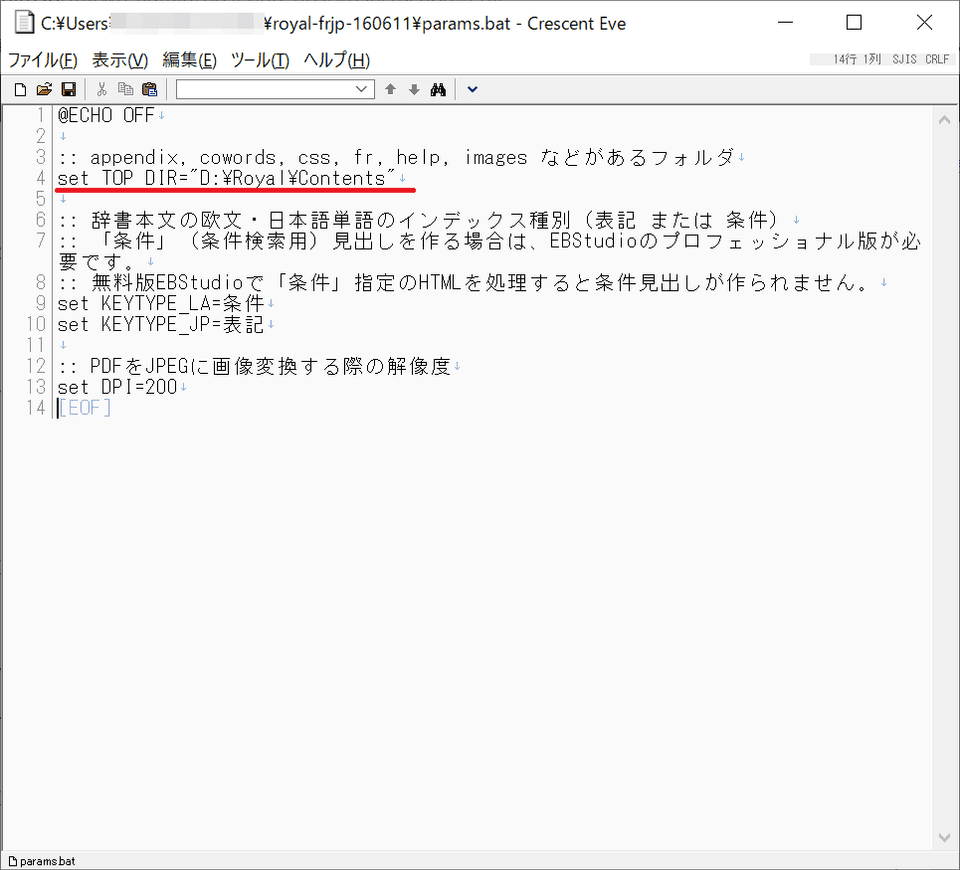Open the 編集(E) menu
This screenshot has width=960, height=870.
[189, 60]
